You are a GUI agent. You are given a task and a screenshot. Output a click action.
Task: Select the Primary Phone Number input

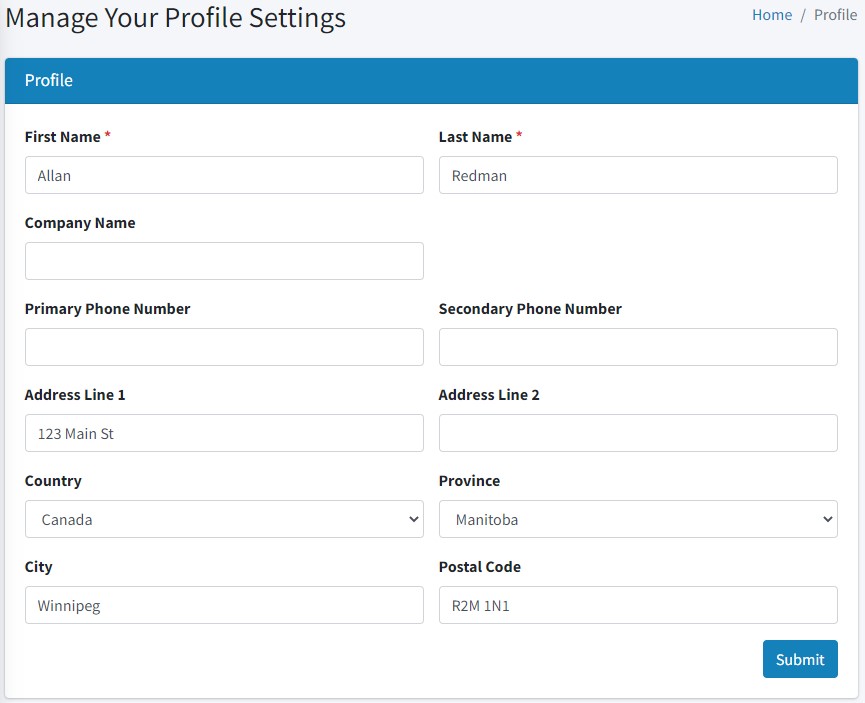tap(224, 347)
